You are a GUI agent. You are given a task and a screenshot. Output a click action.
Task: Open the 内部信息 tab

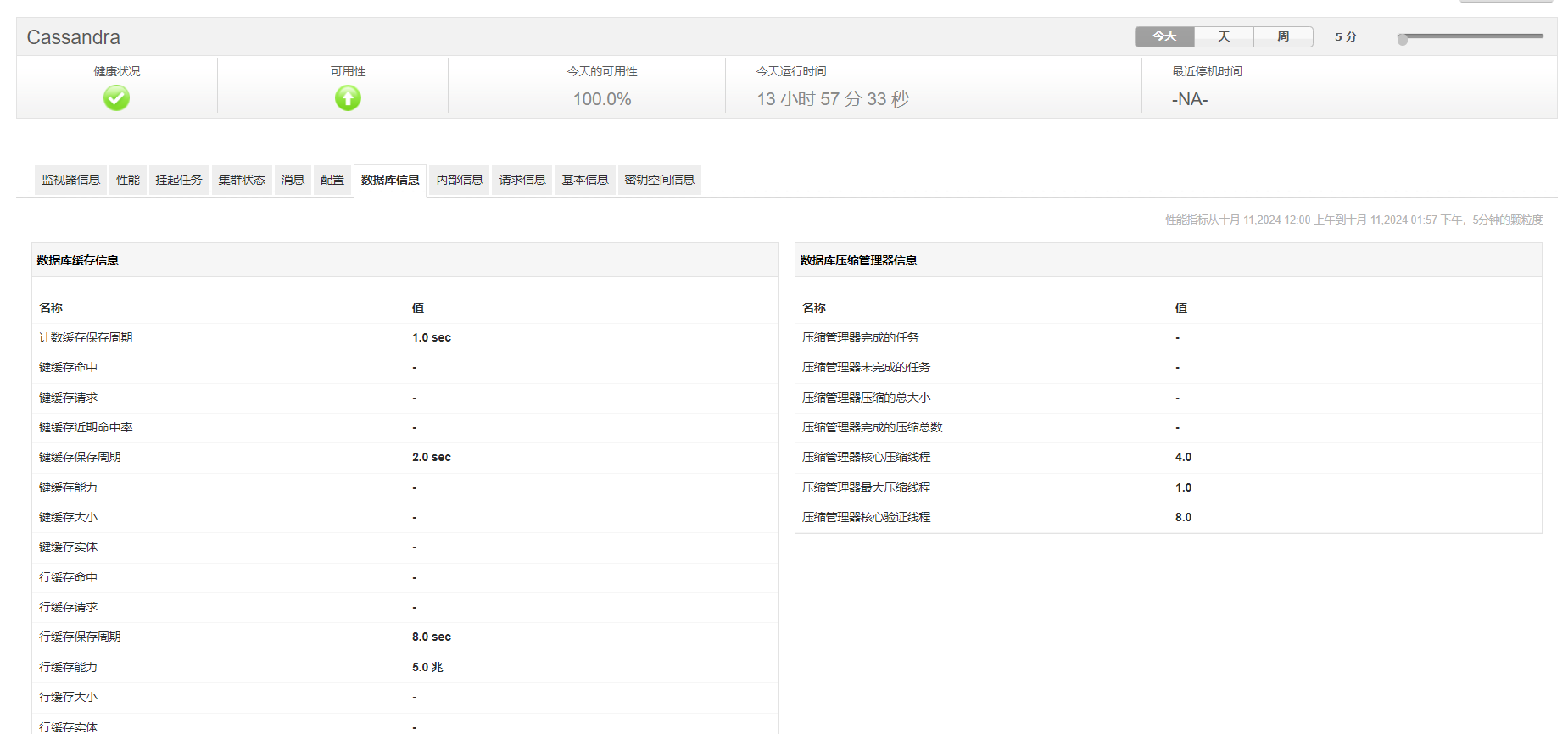click(x=460, y=180)
